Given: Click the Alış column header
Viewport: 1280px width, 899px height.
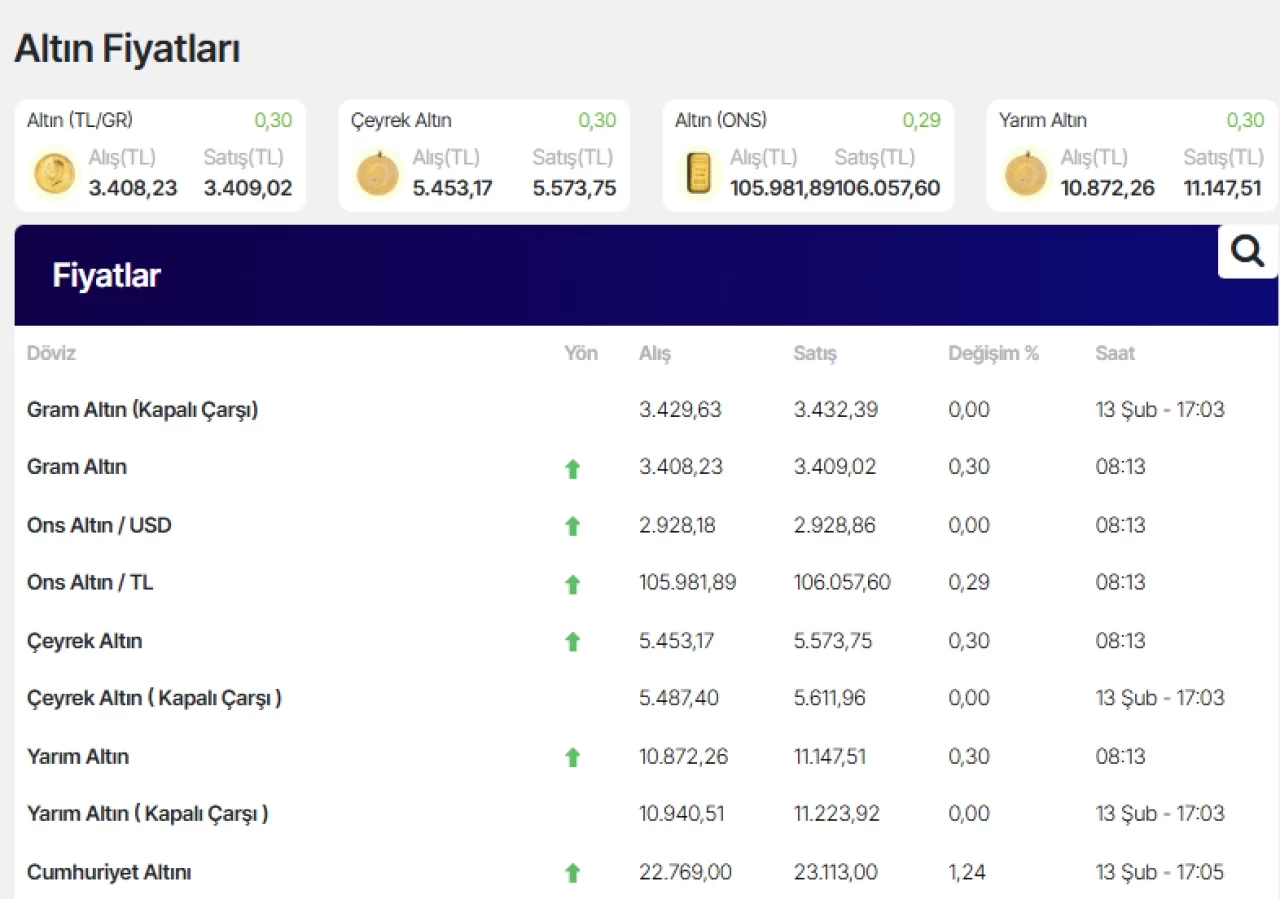Looking at the screenshot, I should pos(655,353).
